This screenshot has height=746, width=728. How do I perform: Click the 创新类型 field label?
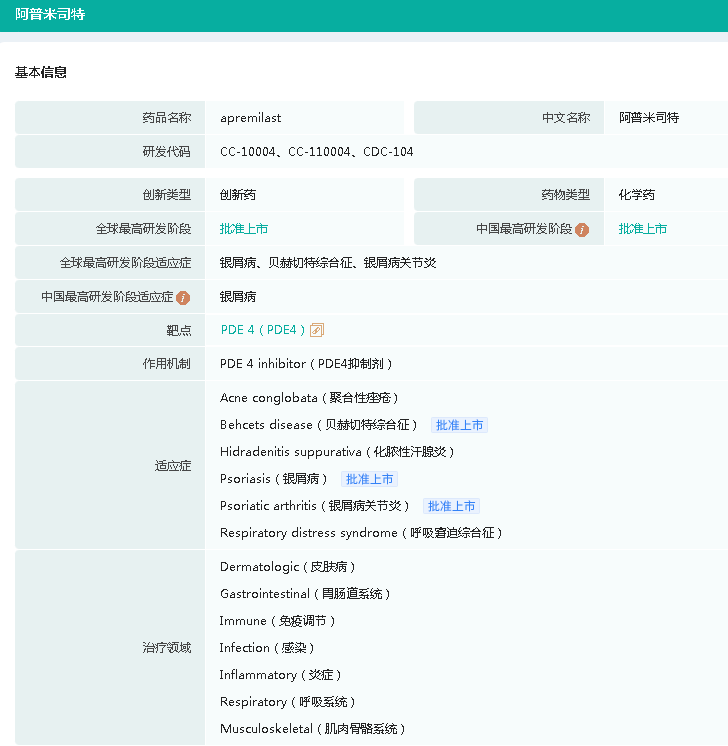[167, 195]
